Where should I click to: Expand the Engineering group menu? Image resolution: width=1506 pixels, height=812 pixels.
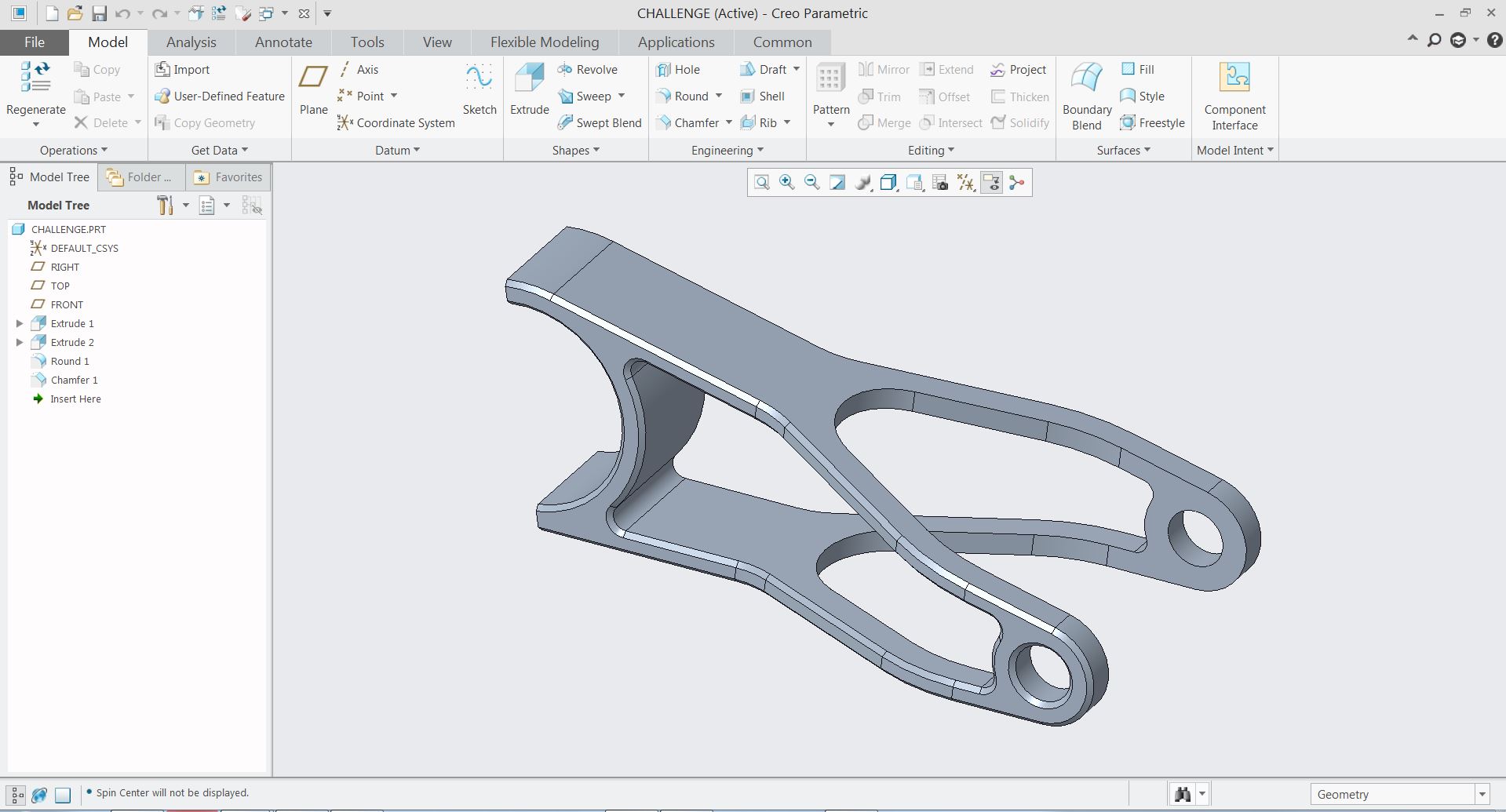727,151
